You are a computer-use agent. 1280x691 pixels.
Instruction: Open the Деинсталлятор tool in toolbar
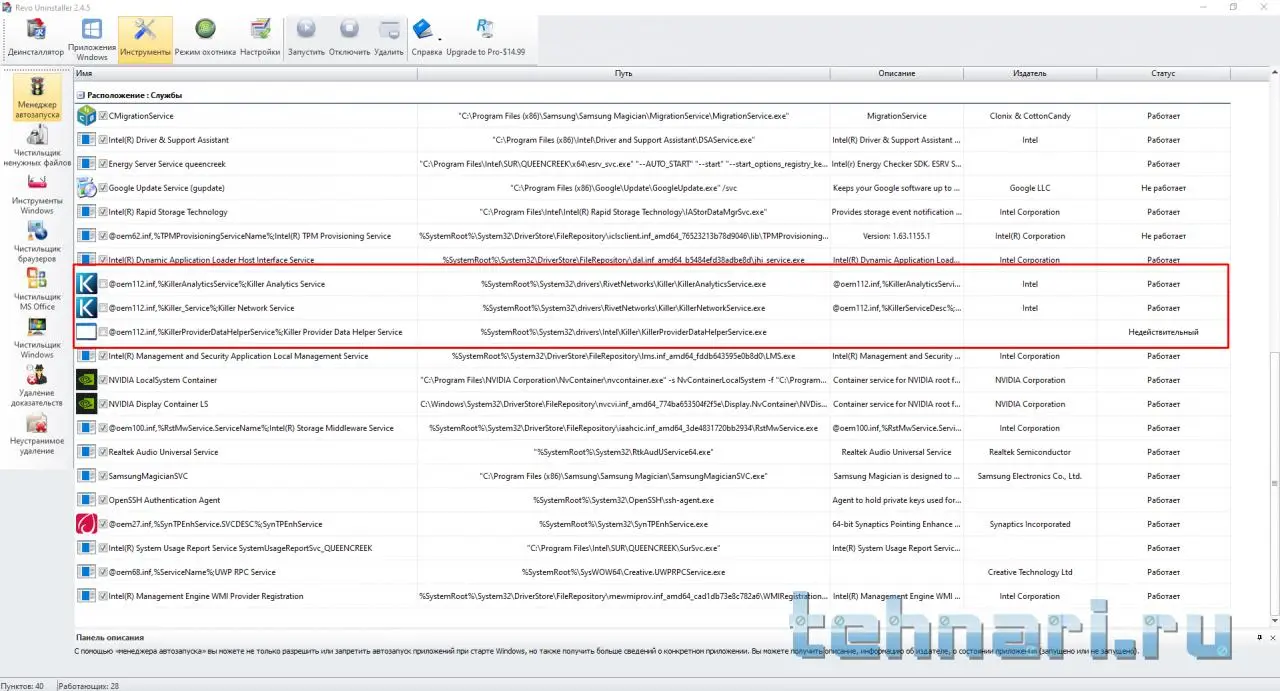(x=35, y=39)
